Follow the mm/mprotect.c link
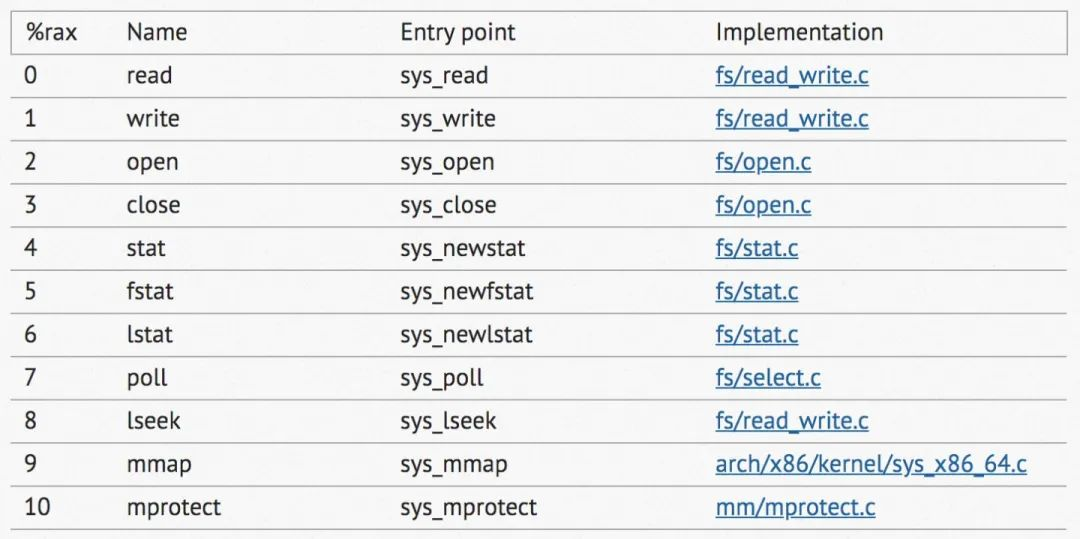 point(795,507)
